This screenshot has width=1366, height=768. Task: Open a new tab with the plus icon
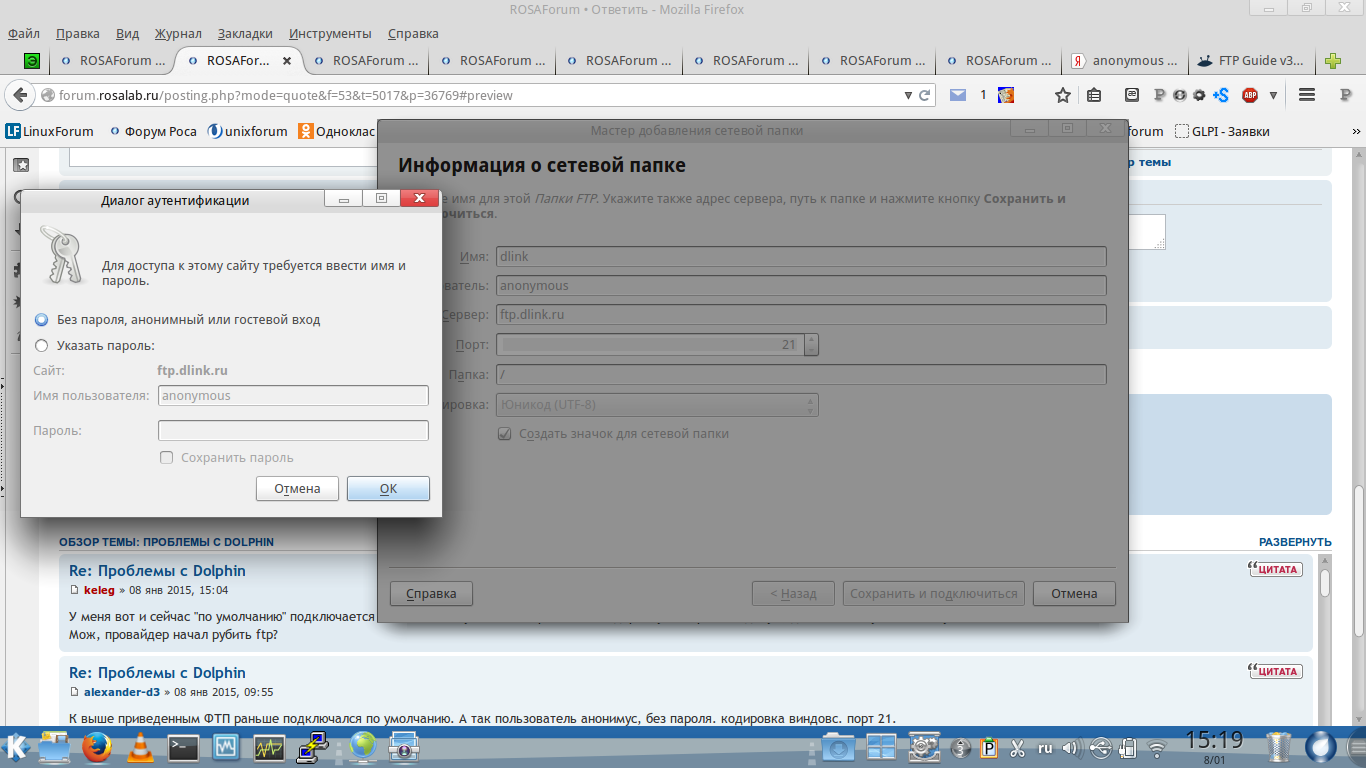pyautogui.click(x=1332, y=61)
